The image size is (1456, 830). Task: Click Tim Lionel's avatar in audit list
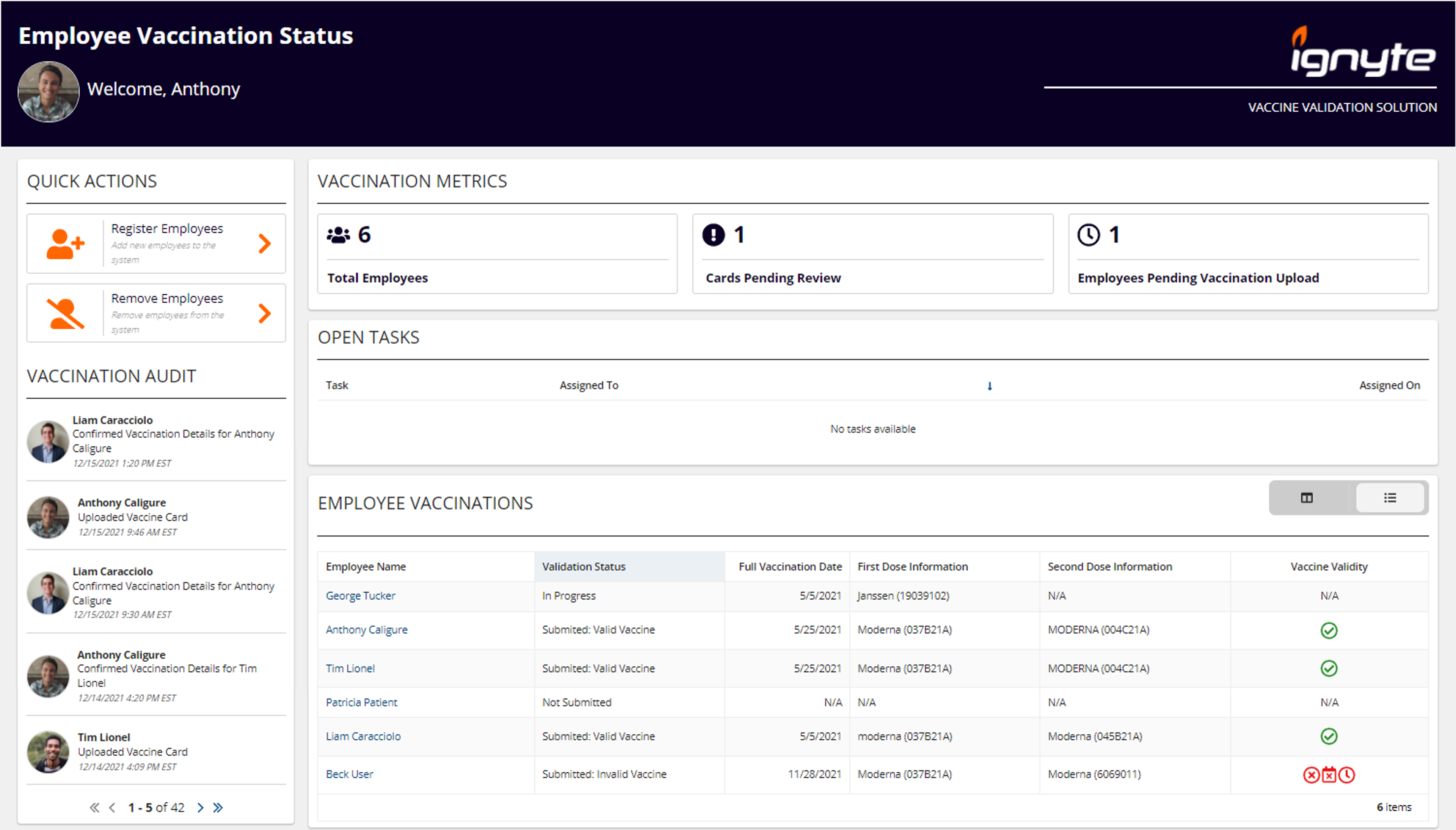point(48,752)
